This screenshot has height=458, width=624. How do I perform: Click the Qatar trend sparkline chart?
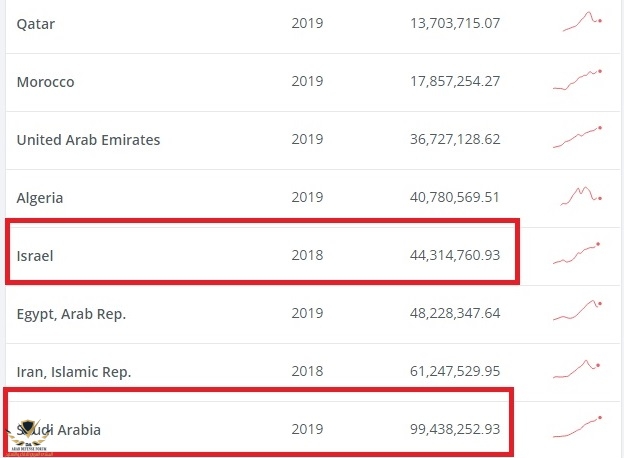pyautogui.click(x=582, y=22)
